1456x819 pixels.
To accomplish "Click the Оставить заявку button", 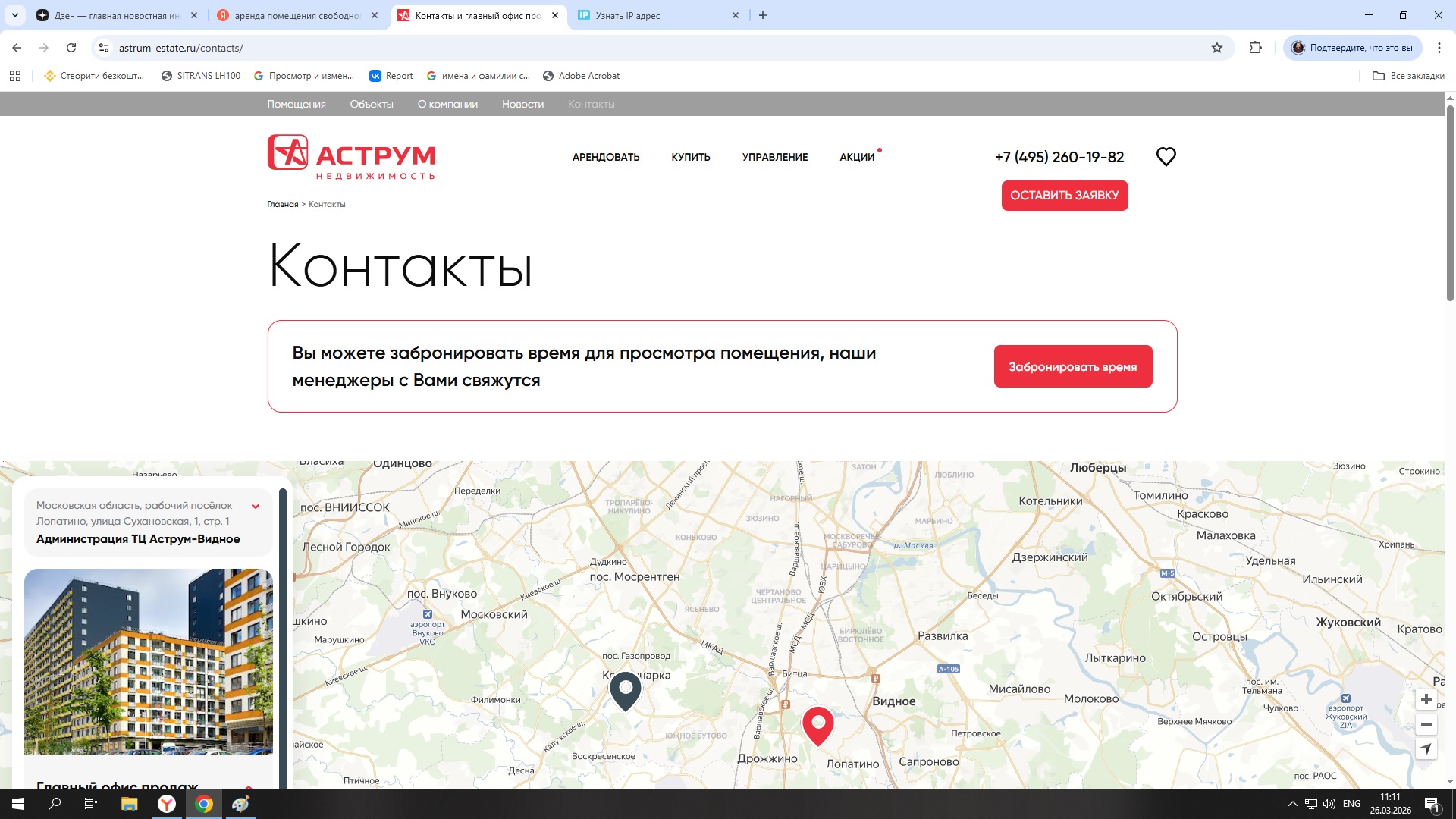I will (1064, 196).
